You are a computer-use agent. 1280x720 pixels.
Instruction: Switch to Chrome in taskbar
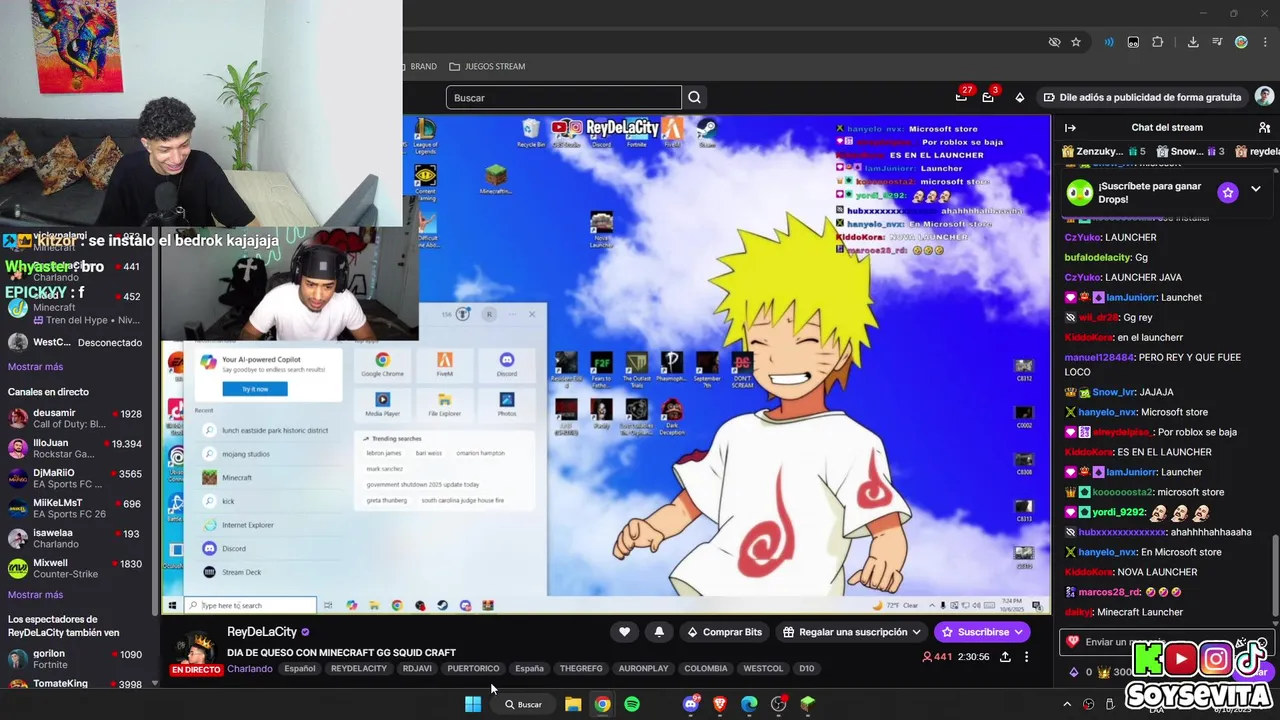pos(602,704)
